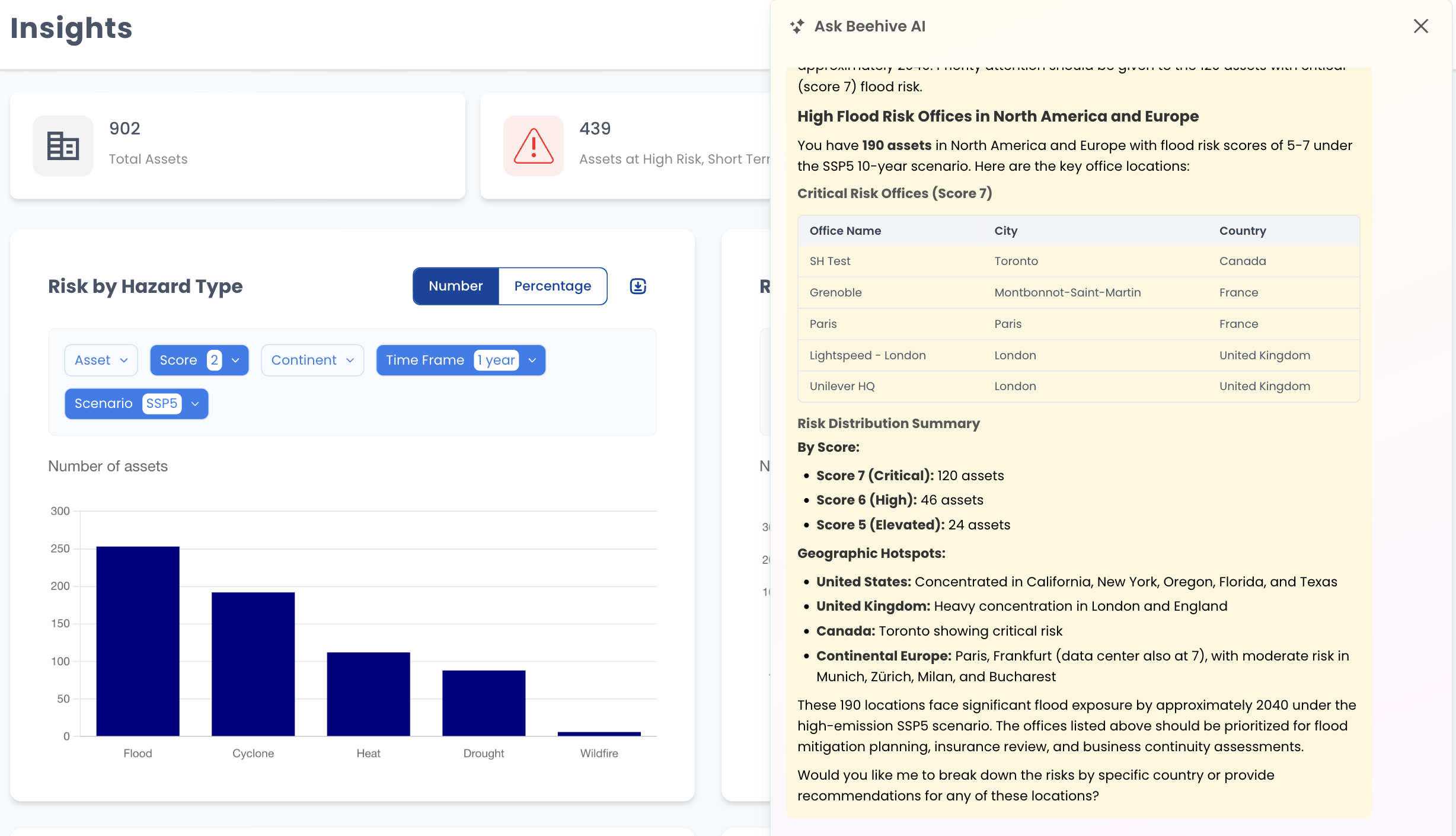This screenshot has width=1456, height=836.
Task: Close the Ask Beehive AI panel
Action: [1420, 26]
